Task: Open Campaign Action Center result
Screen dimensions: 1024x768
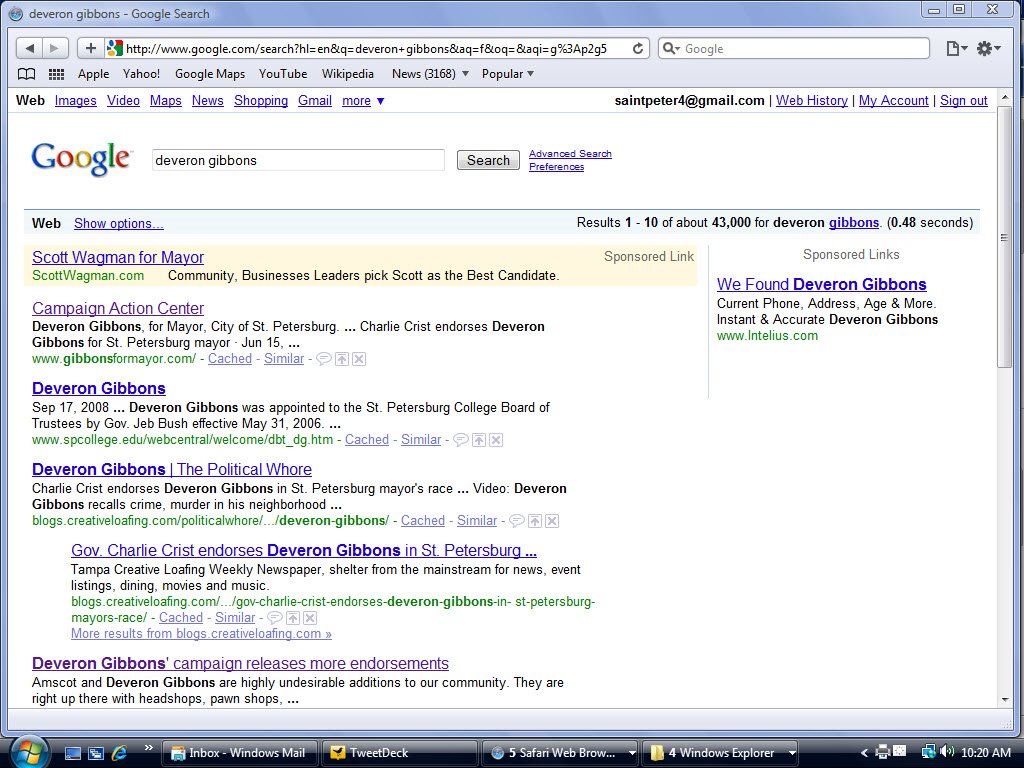Action: (118, 308)
